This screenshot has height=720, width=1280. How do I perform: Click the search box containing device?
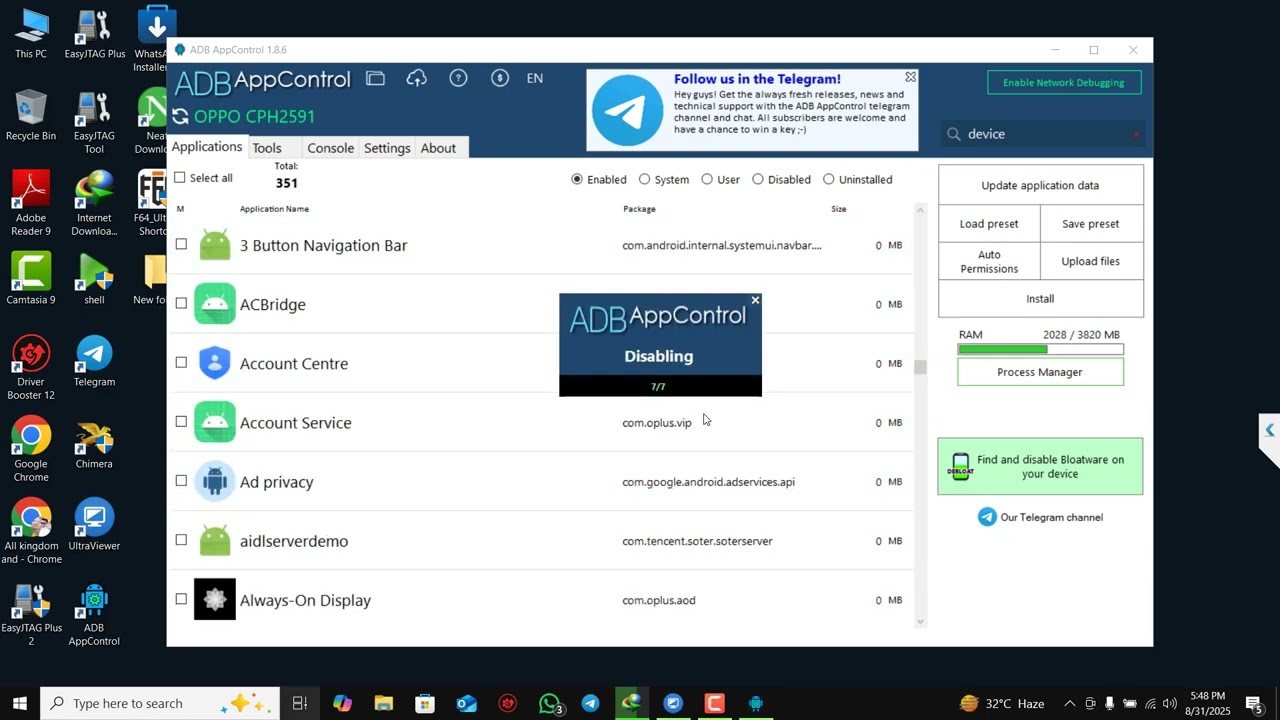[x=1040, y=134]
